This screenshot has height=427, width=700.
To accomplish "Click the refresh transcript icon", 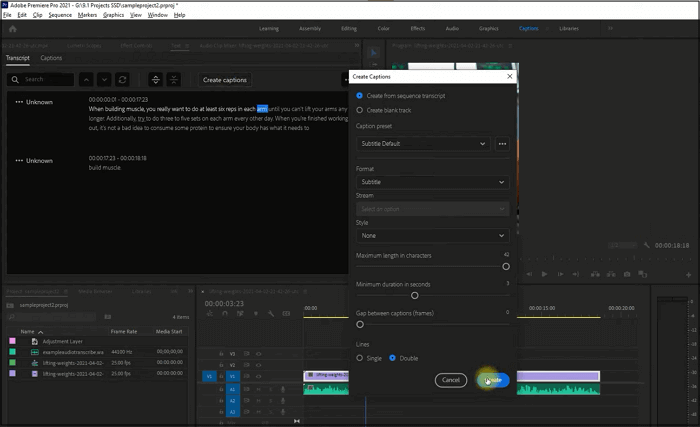I will tap(122, 79).
